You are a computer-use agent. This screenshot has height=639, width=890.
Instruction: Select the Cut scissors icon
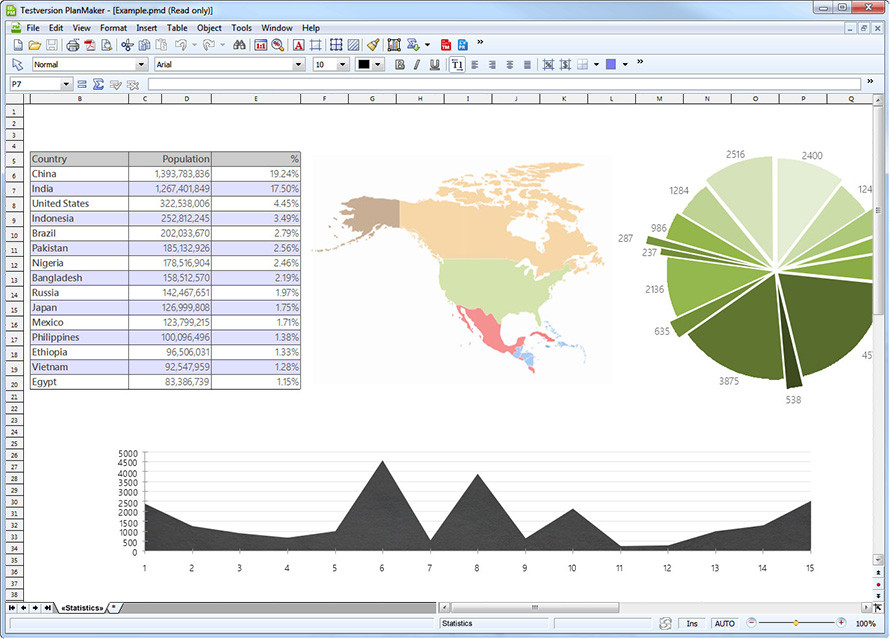point(127,45)
